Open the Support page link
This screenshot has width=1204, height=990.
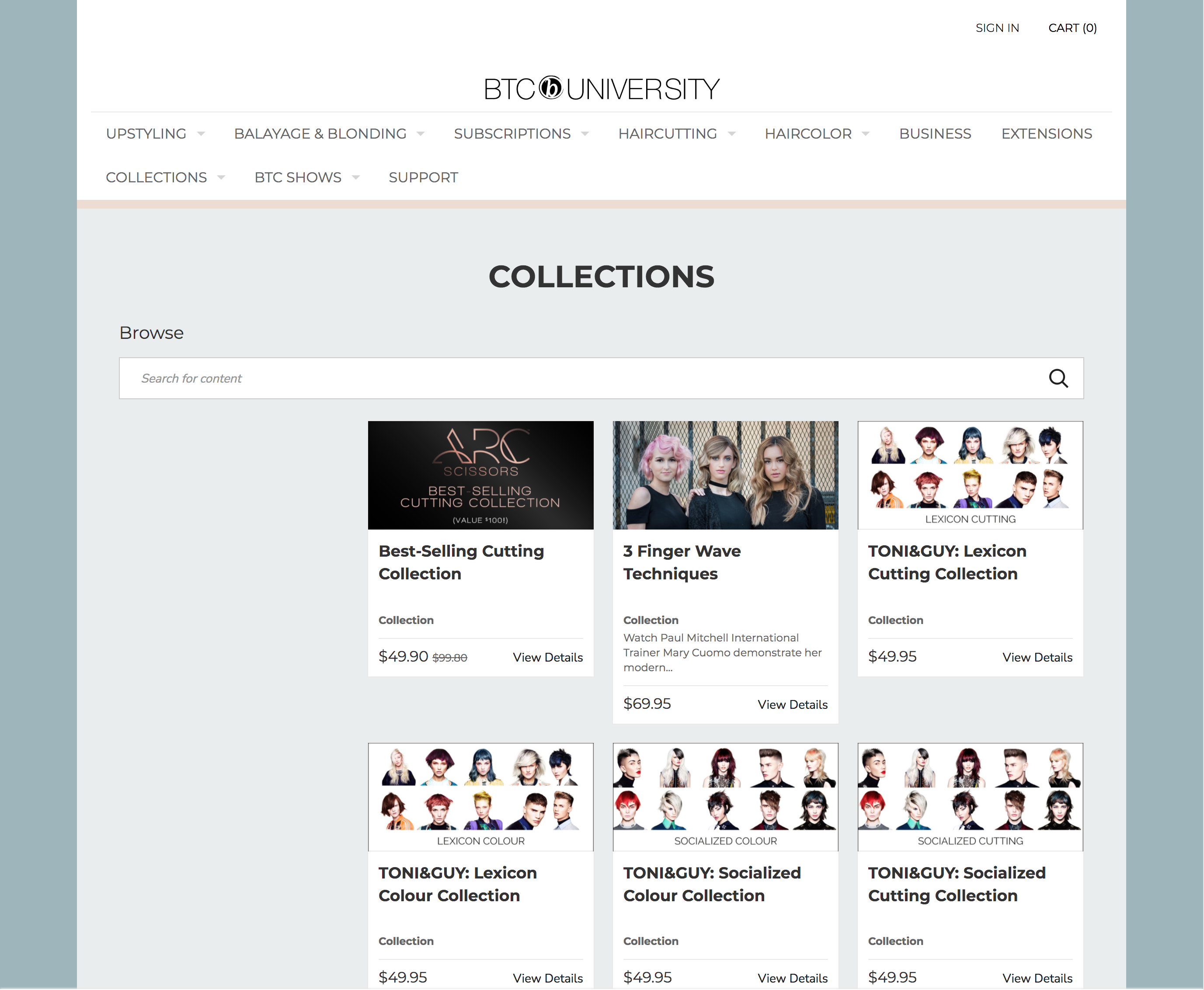[423, 178]
